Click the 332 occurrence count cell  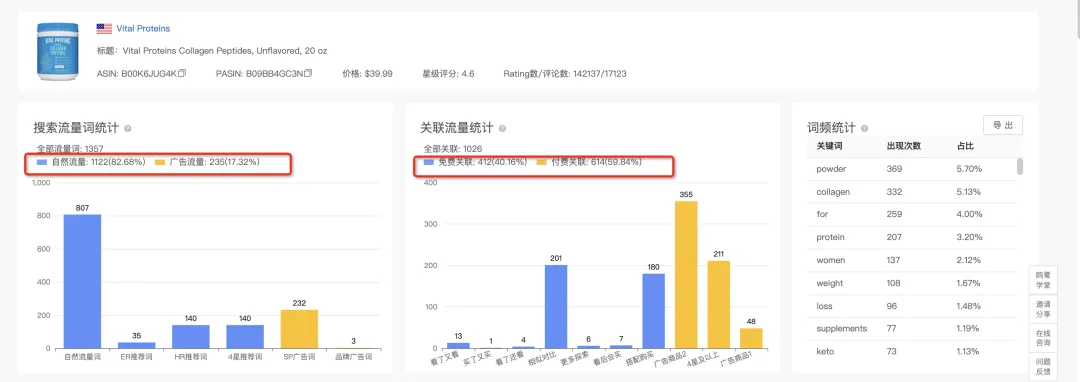point(895,192)
